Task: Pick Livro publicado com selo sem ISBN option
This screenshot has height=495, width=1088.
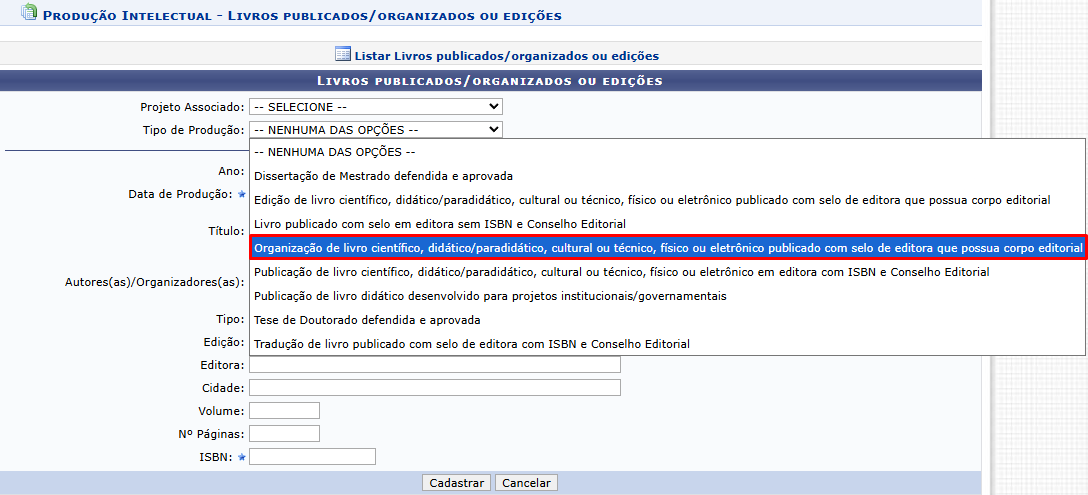Action: coord(668,224)
